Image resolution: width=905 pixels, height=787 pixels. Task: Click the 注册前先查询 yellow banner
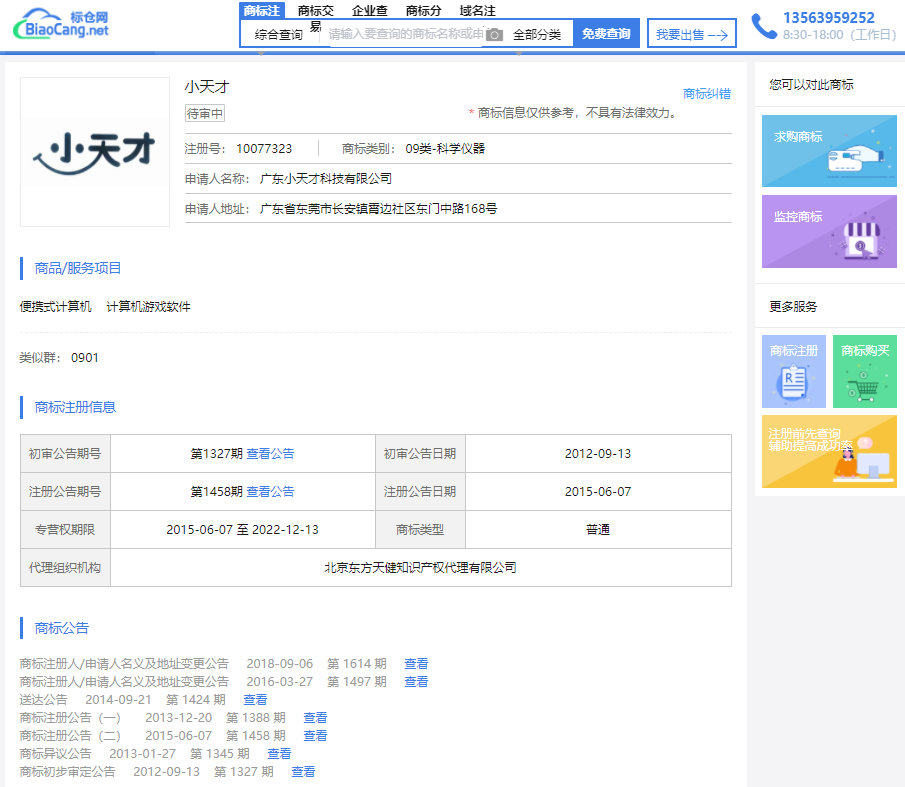point(829,451)
